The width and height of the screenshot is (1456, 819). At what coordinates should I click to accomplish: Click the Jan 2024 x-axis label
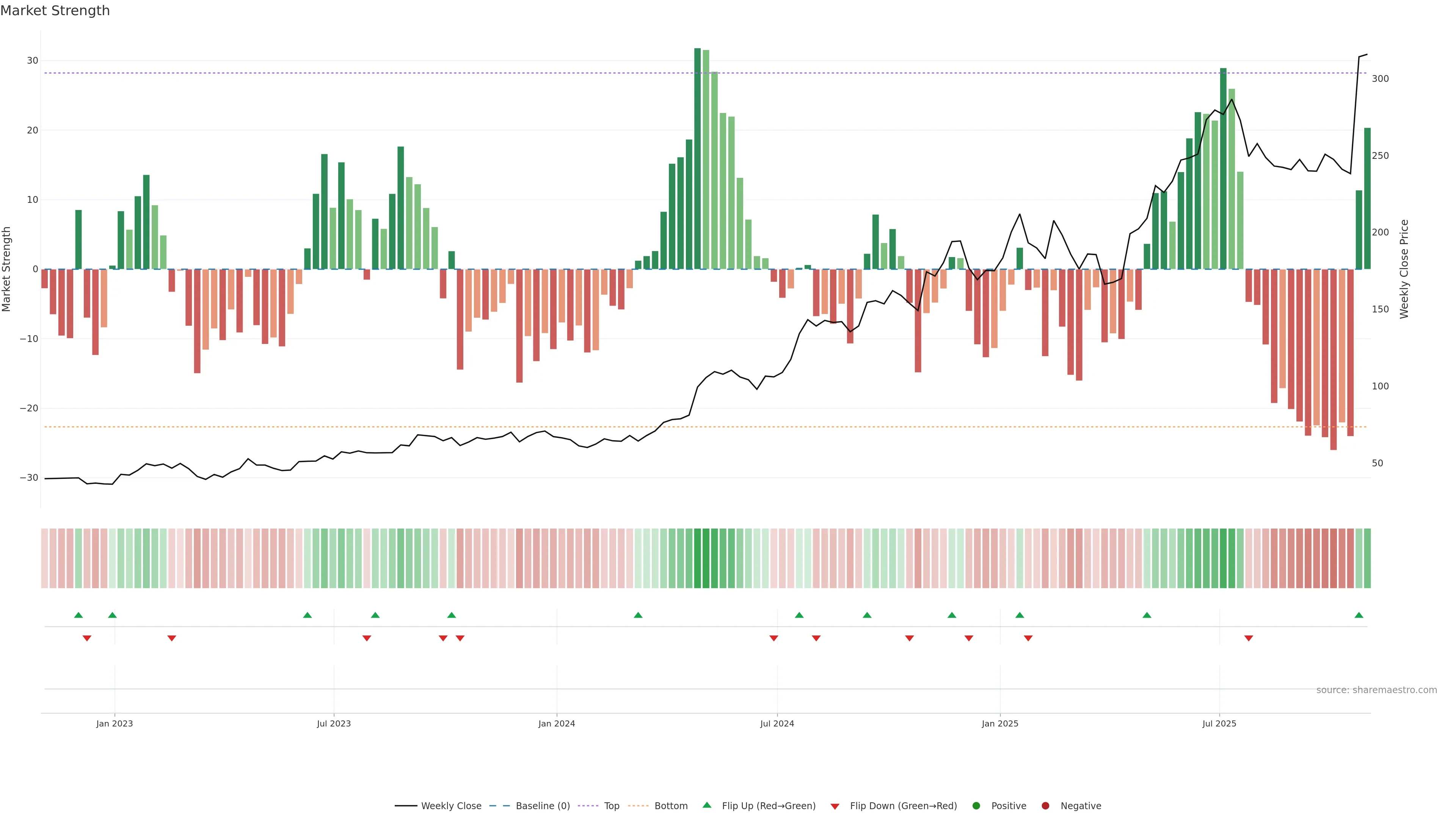tap(556, 723)
